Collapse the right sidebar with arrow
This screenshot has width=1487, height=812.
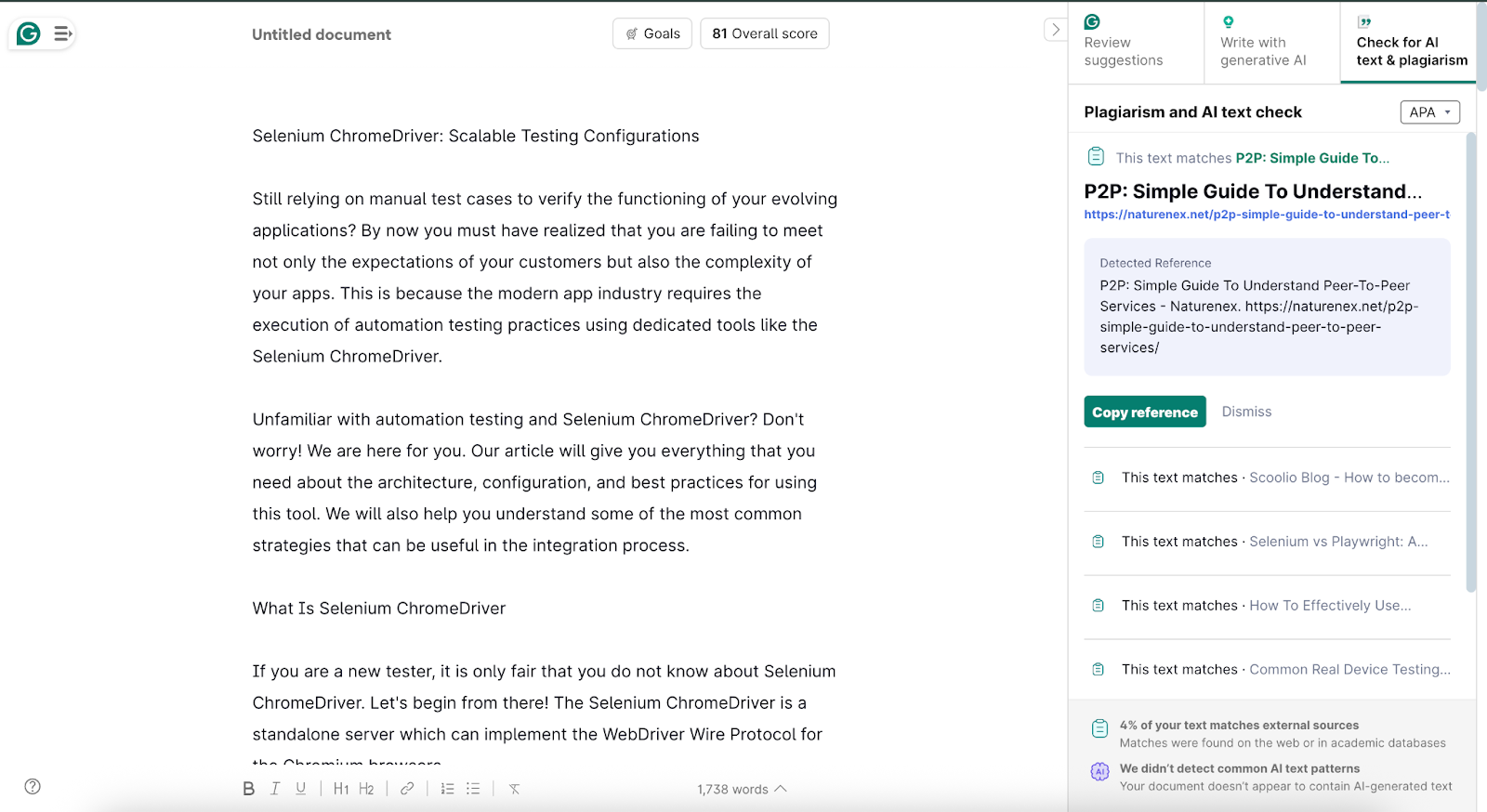coord(1055,30)
